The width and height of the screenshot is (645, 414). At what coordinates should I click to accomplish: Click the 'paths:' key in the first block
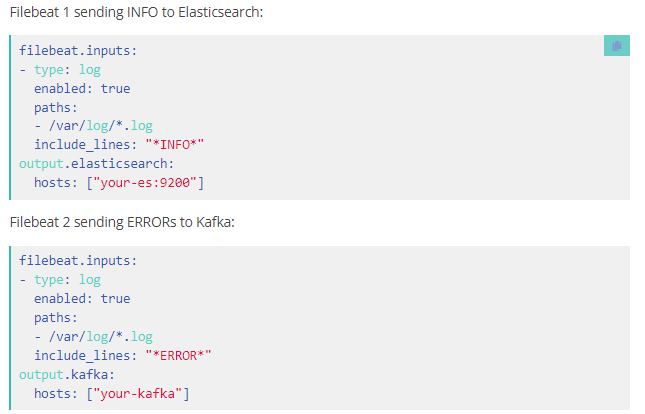tap(56, 108)
